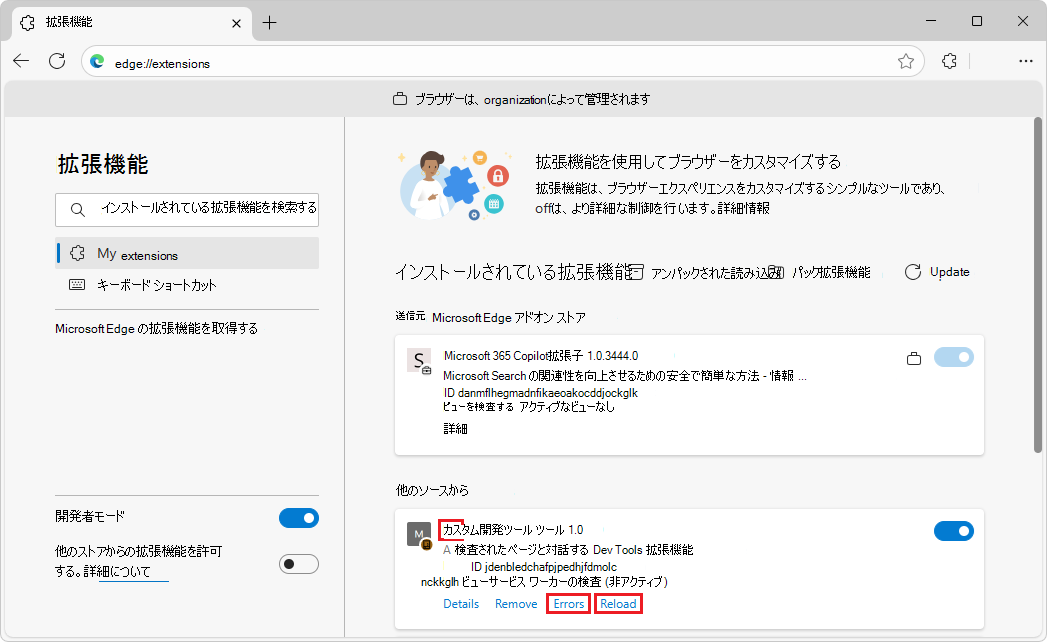1047x642 pixels.
Task: Focus the installed extensions search field
Action: click(x=187, y=210)
